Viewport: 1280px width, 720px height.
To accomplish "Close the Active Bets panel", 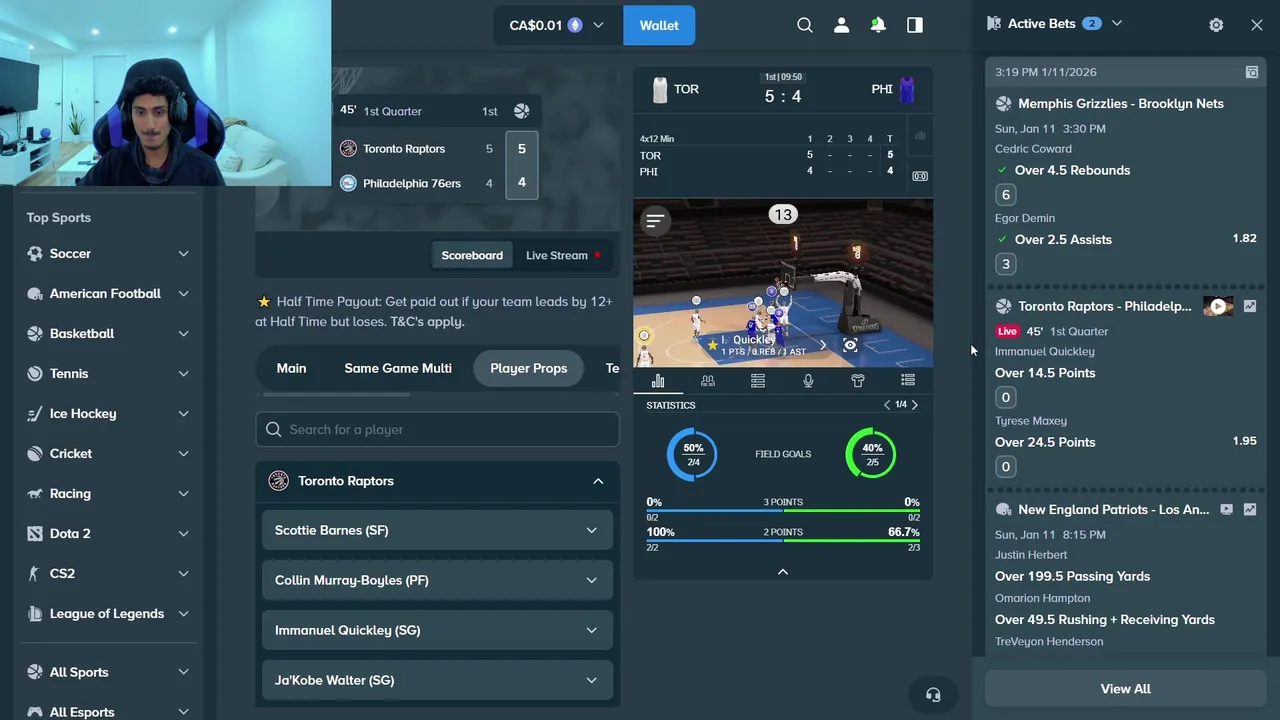I will pyautogui.click(x=1257, y=25).
